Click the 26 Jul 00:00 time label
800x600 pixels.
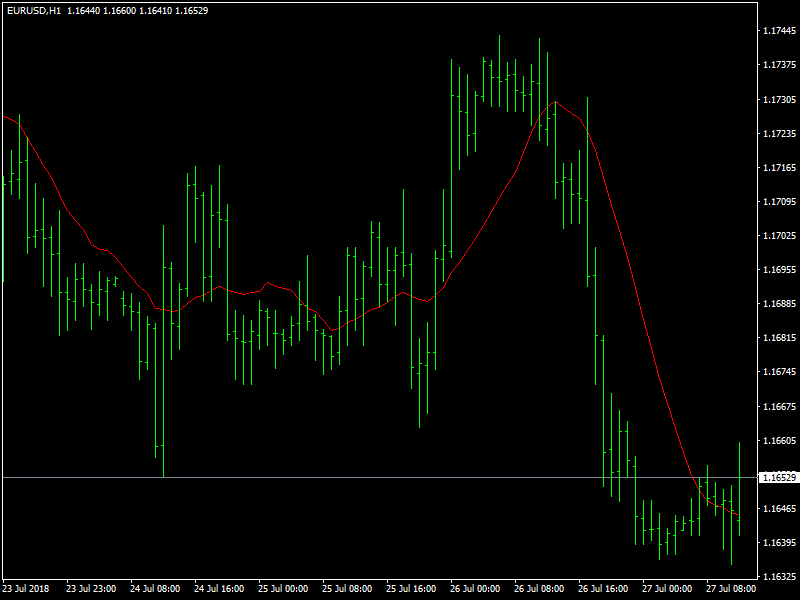coord(475,588)
